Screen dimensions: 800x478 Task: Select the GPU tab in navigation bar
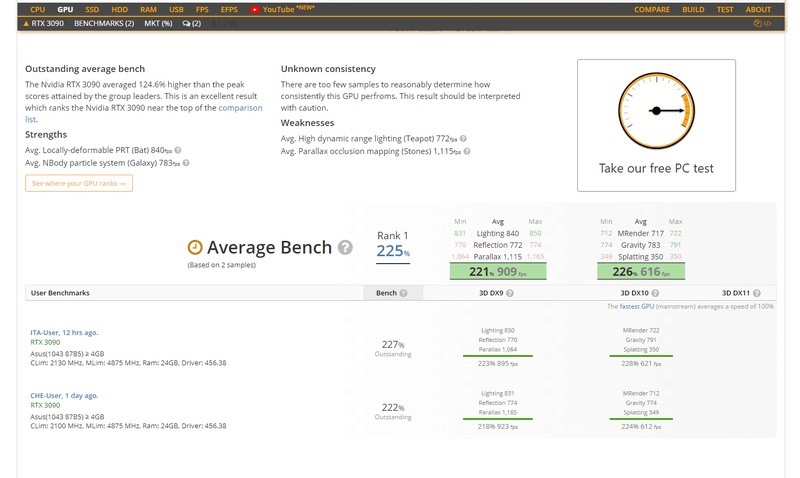coord(65,9)
